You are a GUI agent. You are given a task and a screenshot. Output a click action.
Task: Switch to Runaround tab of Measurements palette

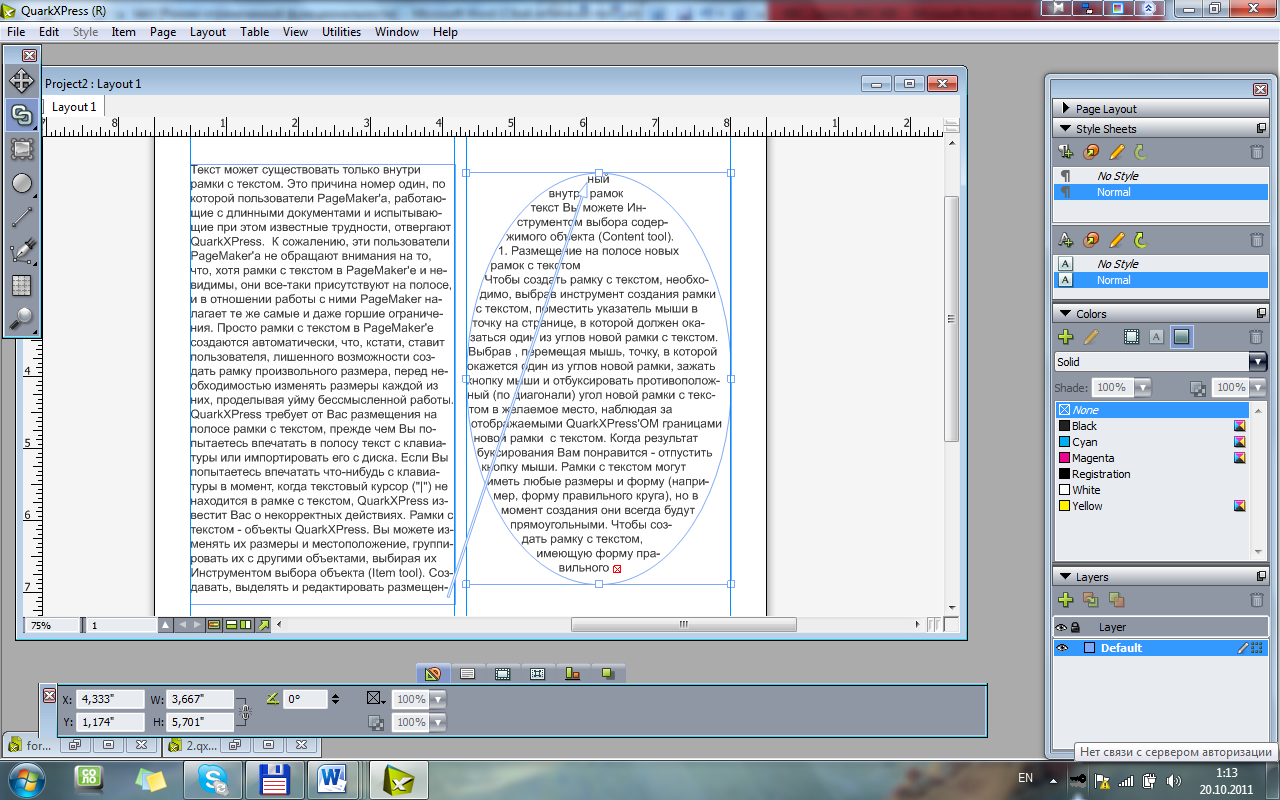(x=537, y=674)
